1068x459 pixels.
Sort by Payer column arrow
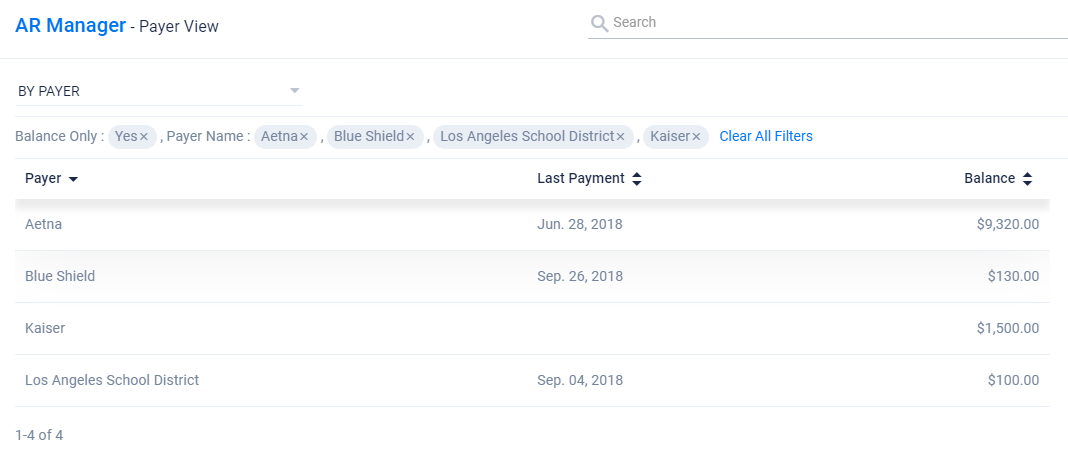pos(73,179)
